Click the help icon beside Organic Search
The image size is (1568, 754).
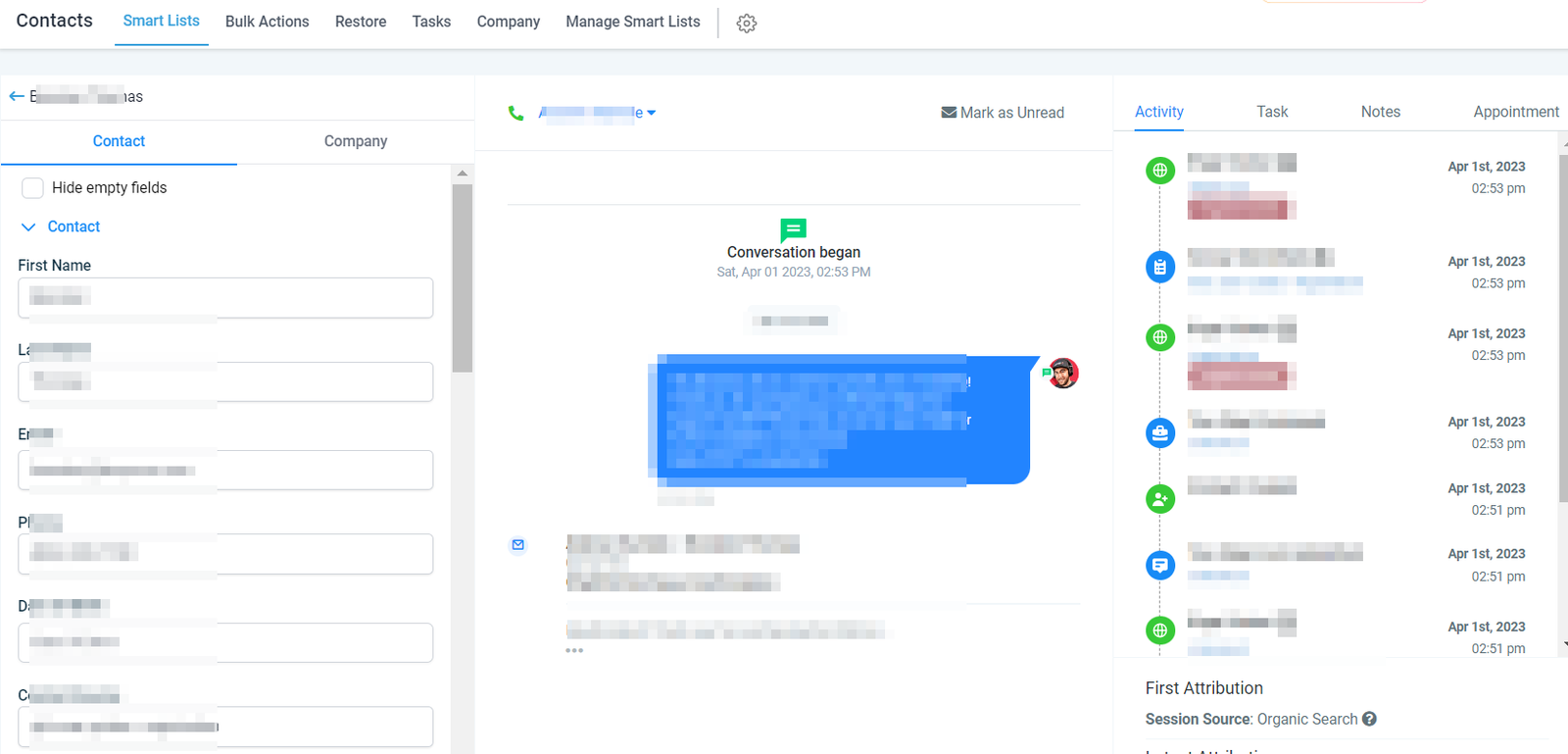click(x=1369, y=719)
